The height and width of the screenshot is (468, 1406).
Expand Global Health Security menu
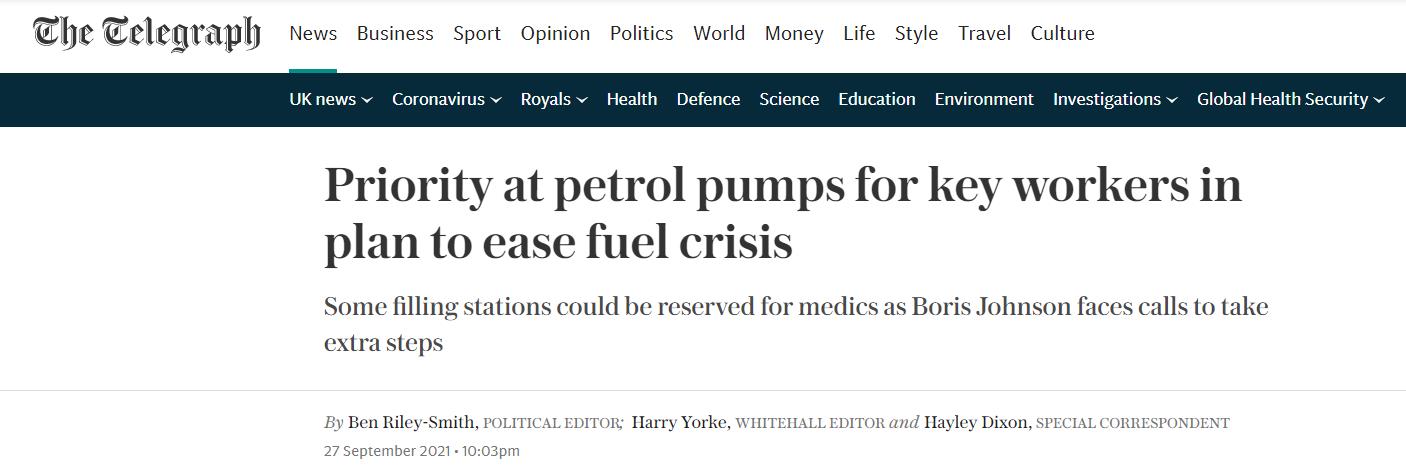pos(1291,99)
